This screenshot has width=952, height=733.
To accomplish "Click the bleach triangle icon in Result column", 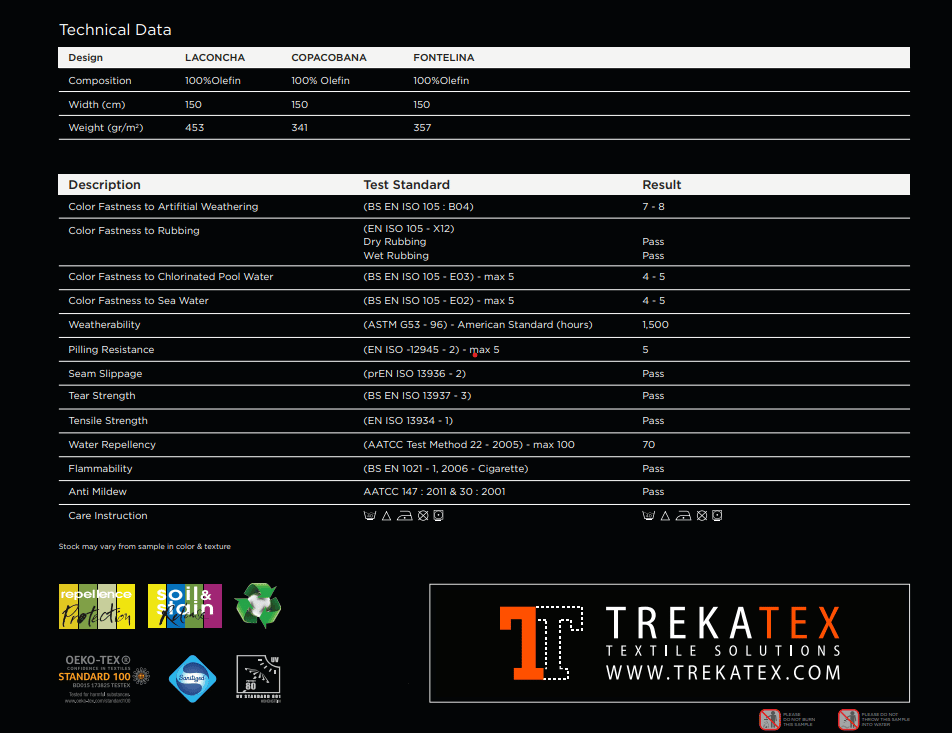I will tap(665, 516).
